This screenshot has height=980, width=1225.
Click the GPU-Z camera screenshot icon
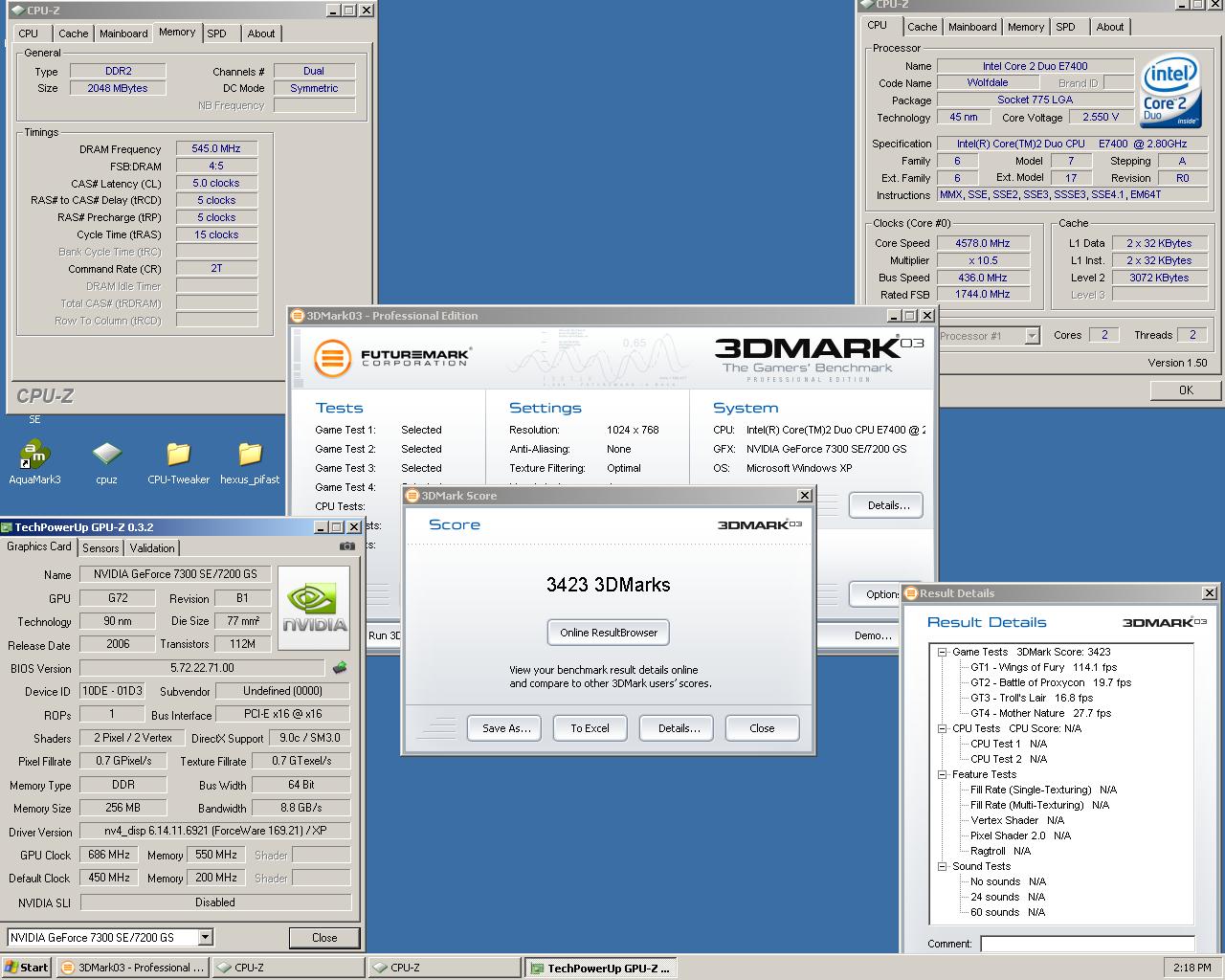coord(346,546)
